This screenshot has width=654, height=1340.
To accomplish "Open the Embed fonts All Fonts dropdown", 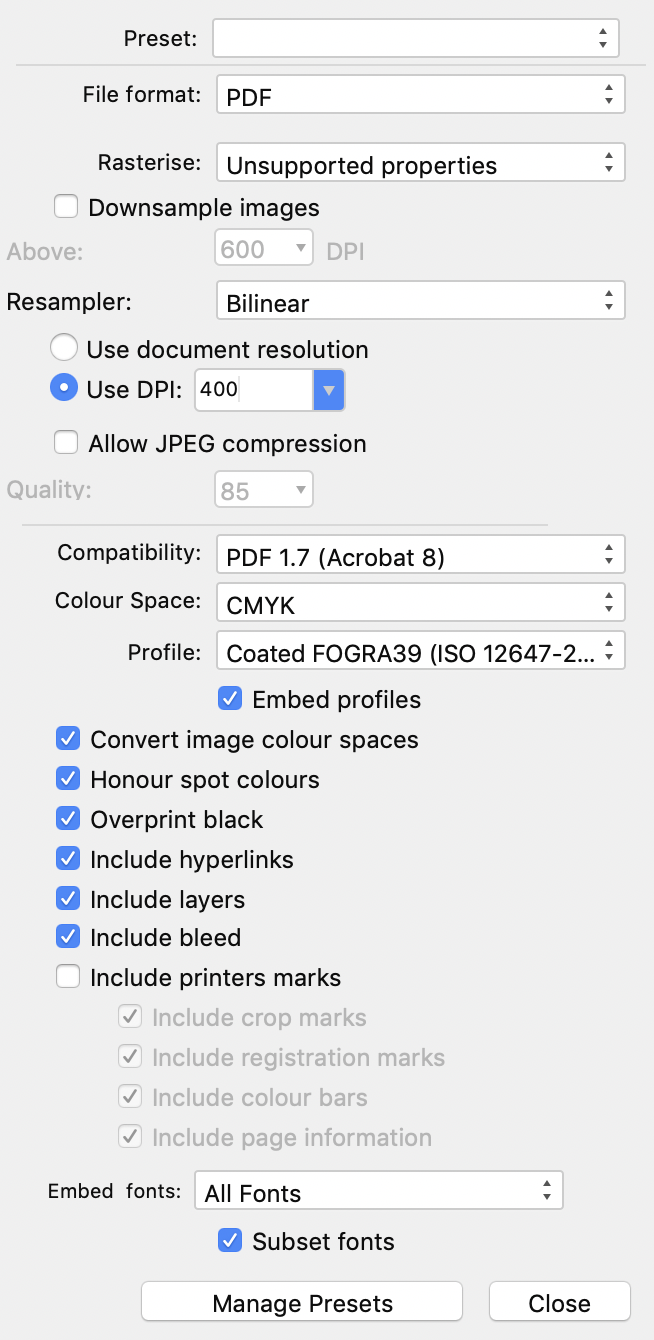I will pyautogui.click(x=379, y=1192).
